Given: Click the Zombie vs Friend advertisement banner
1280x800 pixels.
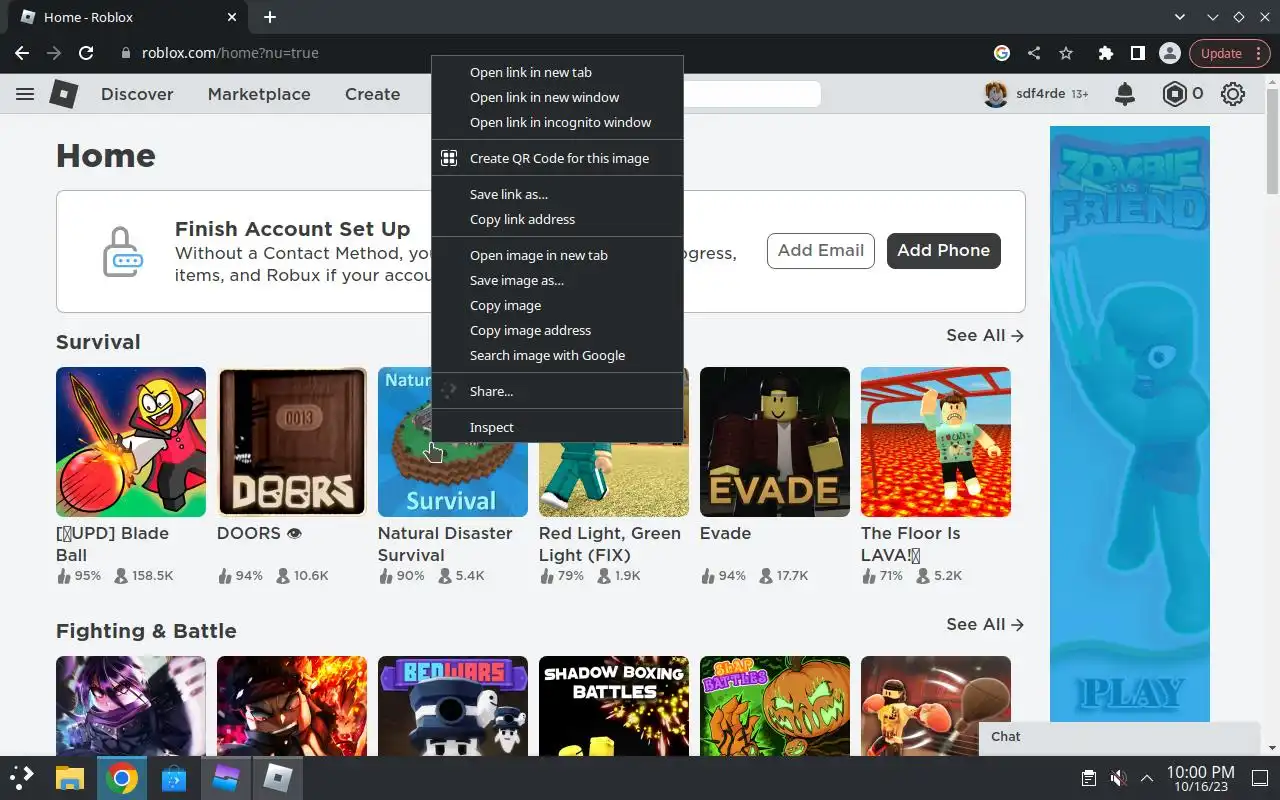Looking at the screenshot, I should coord(1130,424).
